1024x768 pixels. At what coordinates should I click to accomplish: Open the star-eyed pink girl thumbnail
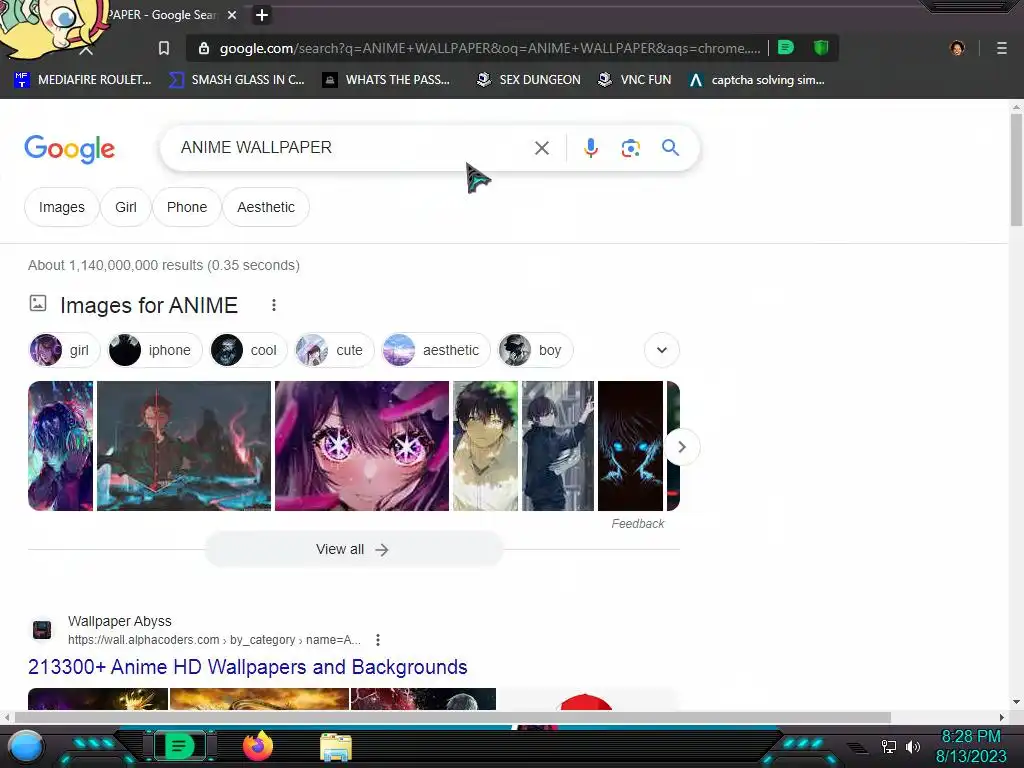point(362,446)
